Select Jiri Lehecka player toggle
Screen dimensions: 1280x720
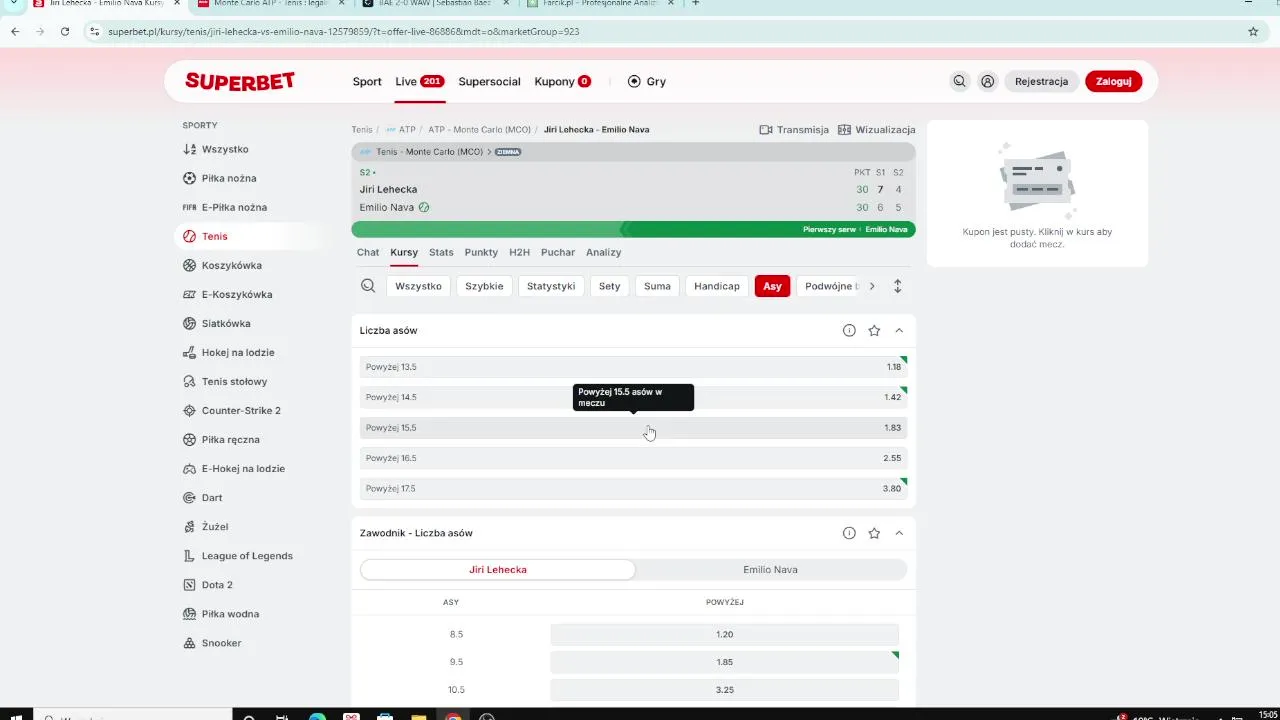(x=498, y=569)
